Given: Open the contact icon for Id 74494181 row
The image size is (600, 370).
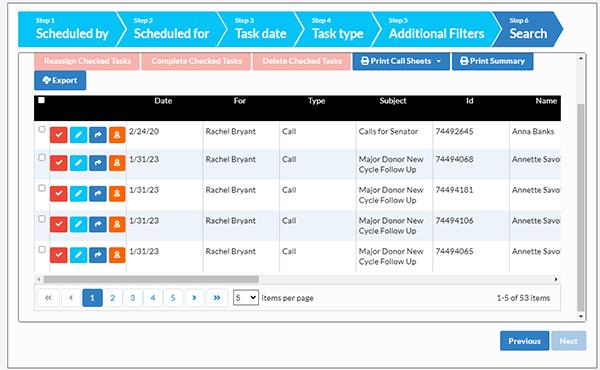Looking at the screenshot, I should (117, 193).
